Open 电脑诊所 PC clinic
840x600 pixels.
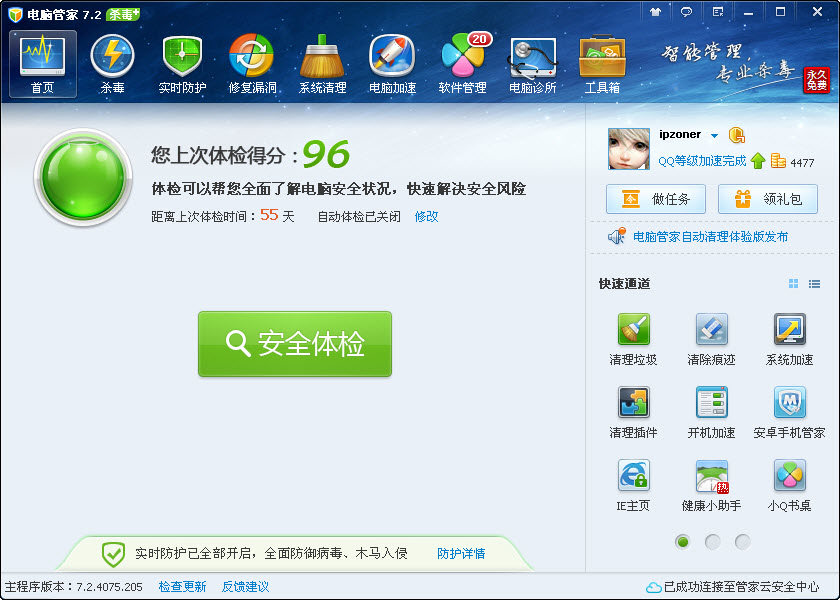coord(532,64)
